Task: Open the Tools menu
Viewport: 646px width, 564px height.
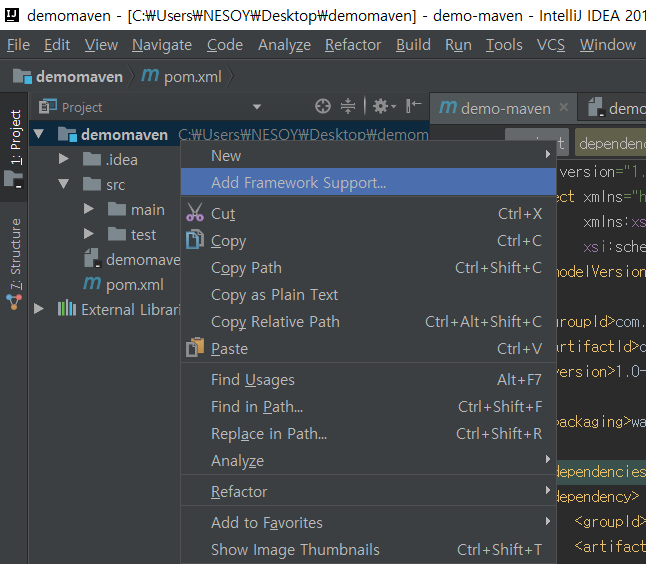Action: coord(504,44)
